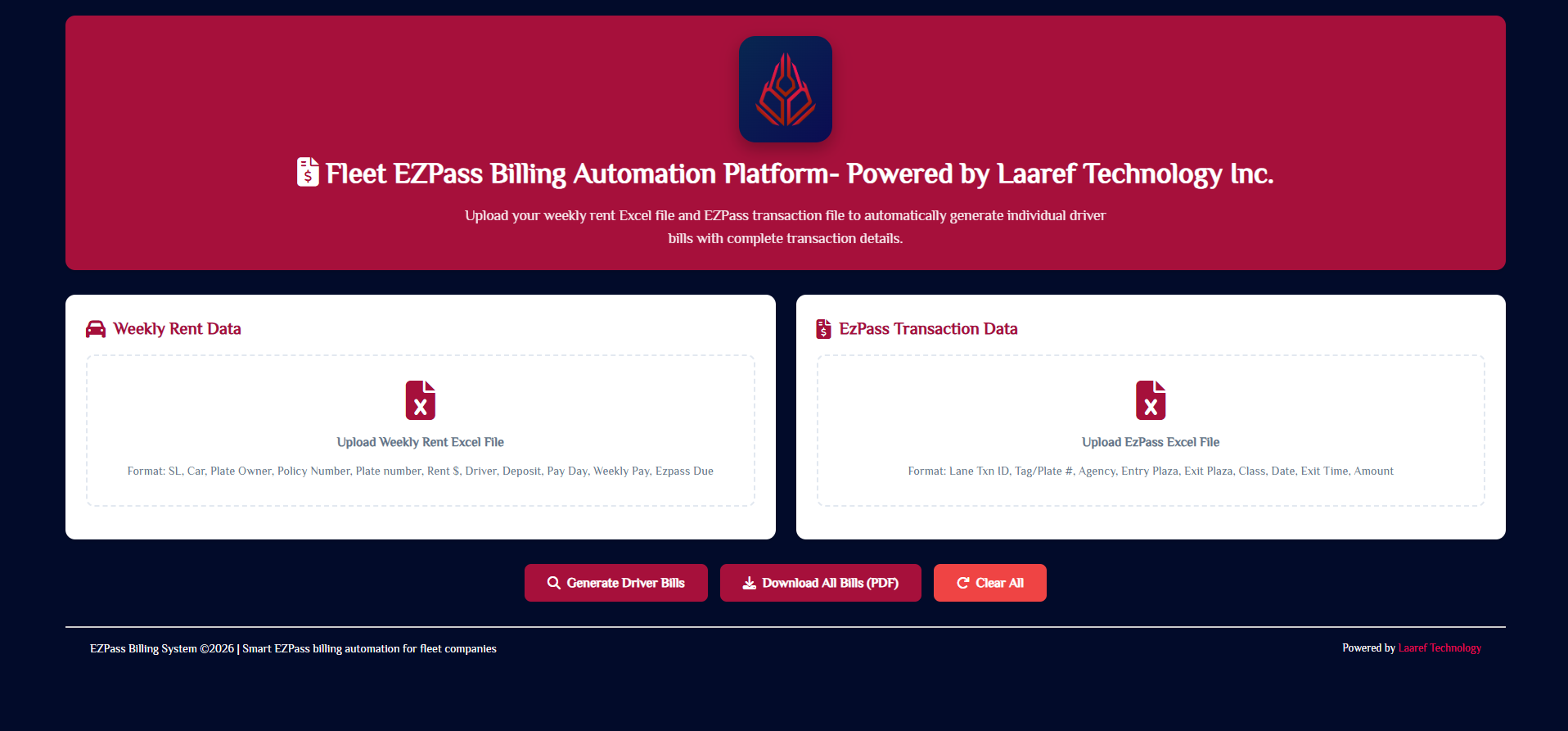Click the magnifier icon in Generate Driver Bills

(x=554, y=583)
